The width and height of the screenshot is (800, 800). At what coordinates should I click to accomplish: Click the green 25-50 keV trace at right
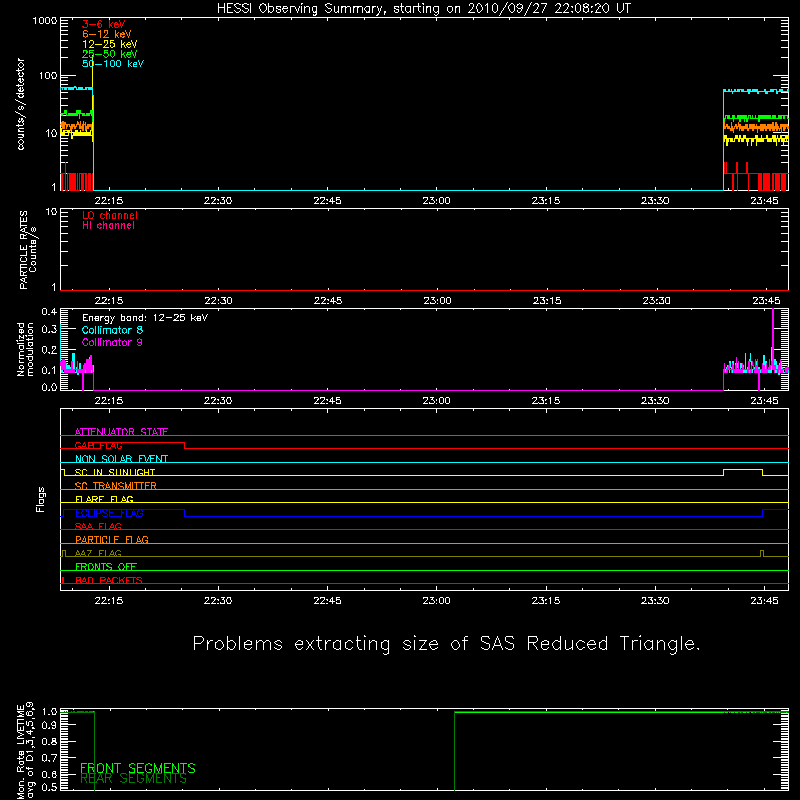pos(756,117)
